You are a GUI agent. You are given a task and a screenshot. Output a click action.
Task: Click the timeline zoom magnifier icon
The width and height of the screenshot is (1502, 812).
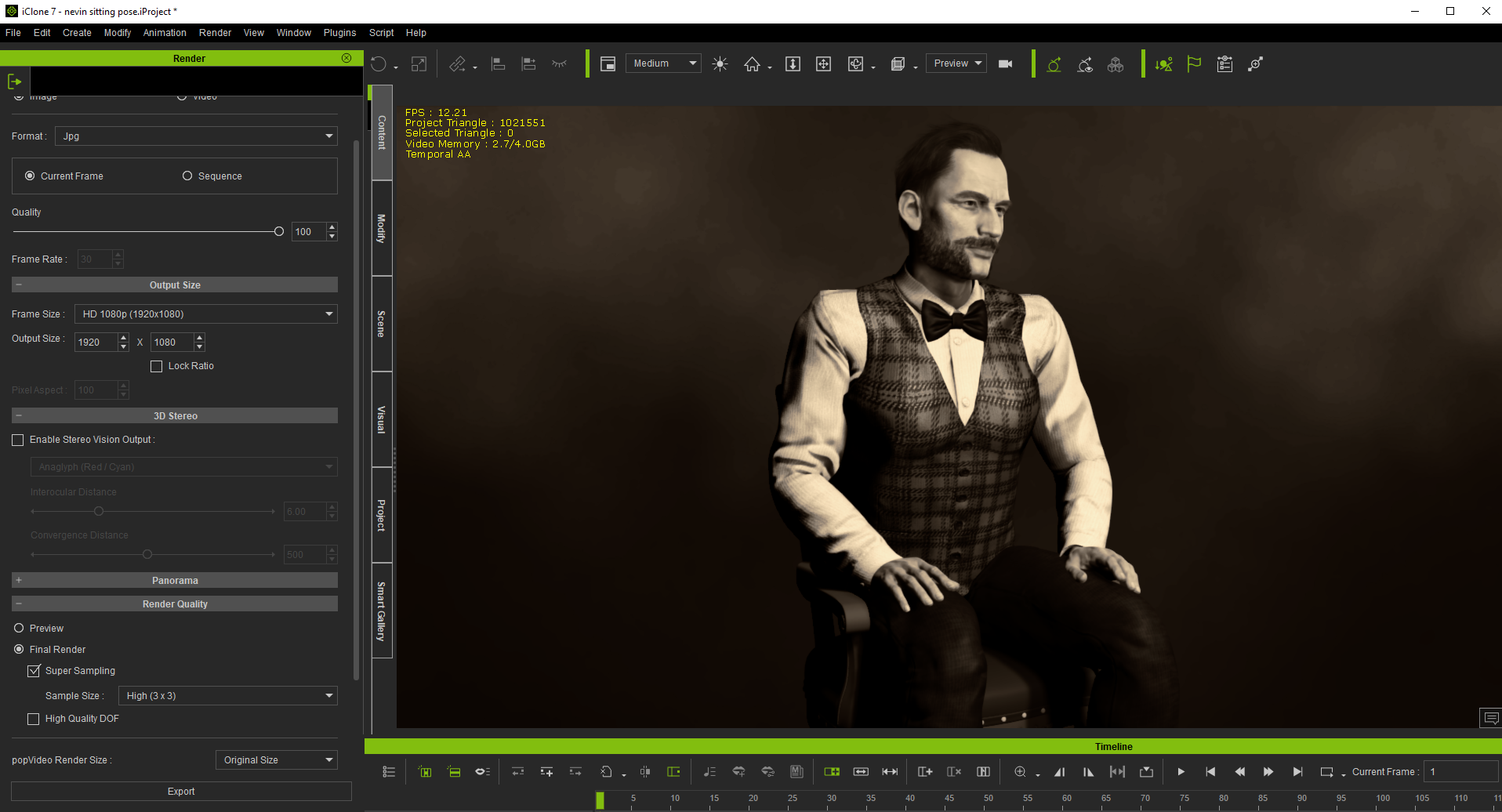[x=1020, y=772]
